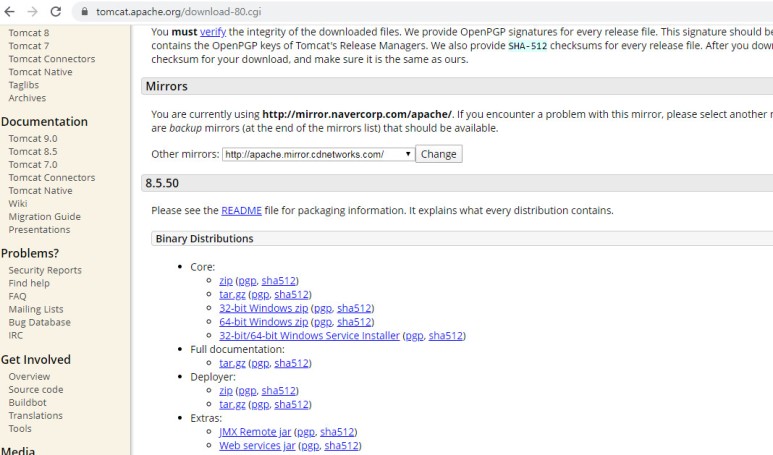Open Source code in the sidebar

click(35, 389)
